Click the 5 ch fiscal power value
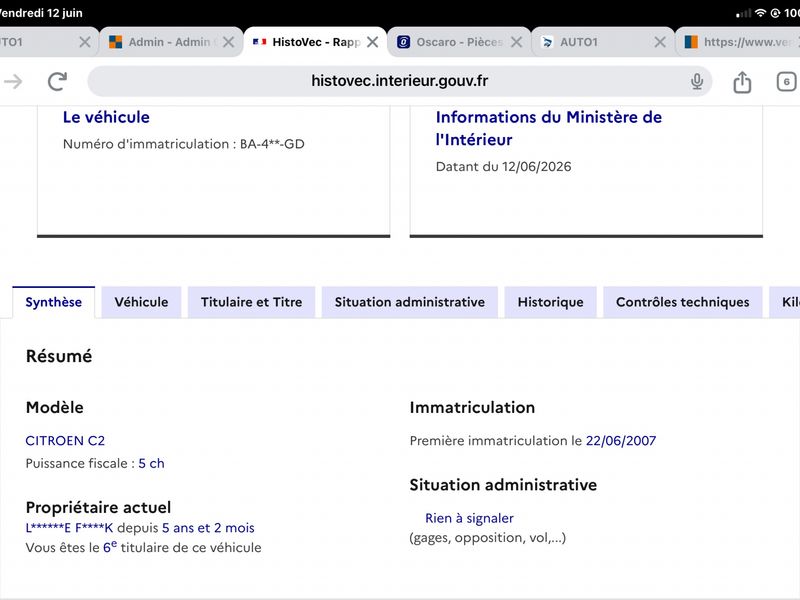This screenshot has width=800, height=600. tap(151, 463)
